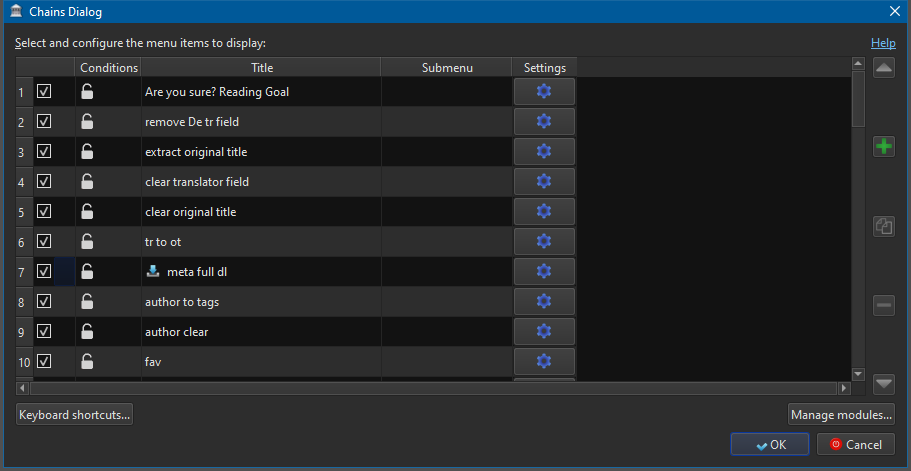Image resolution: width=911 pixels, height=471 pixels.
Task: Cancel the Chains Dialog
Action: pyautogui.click(x=856, y=445)
